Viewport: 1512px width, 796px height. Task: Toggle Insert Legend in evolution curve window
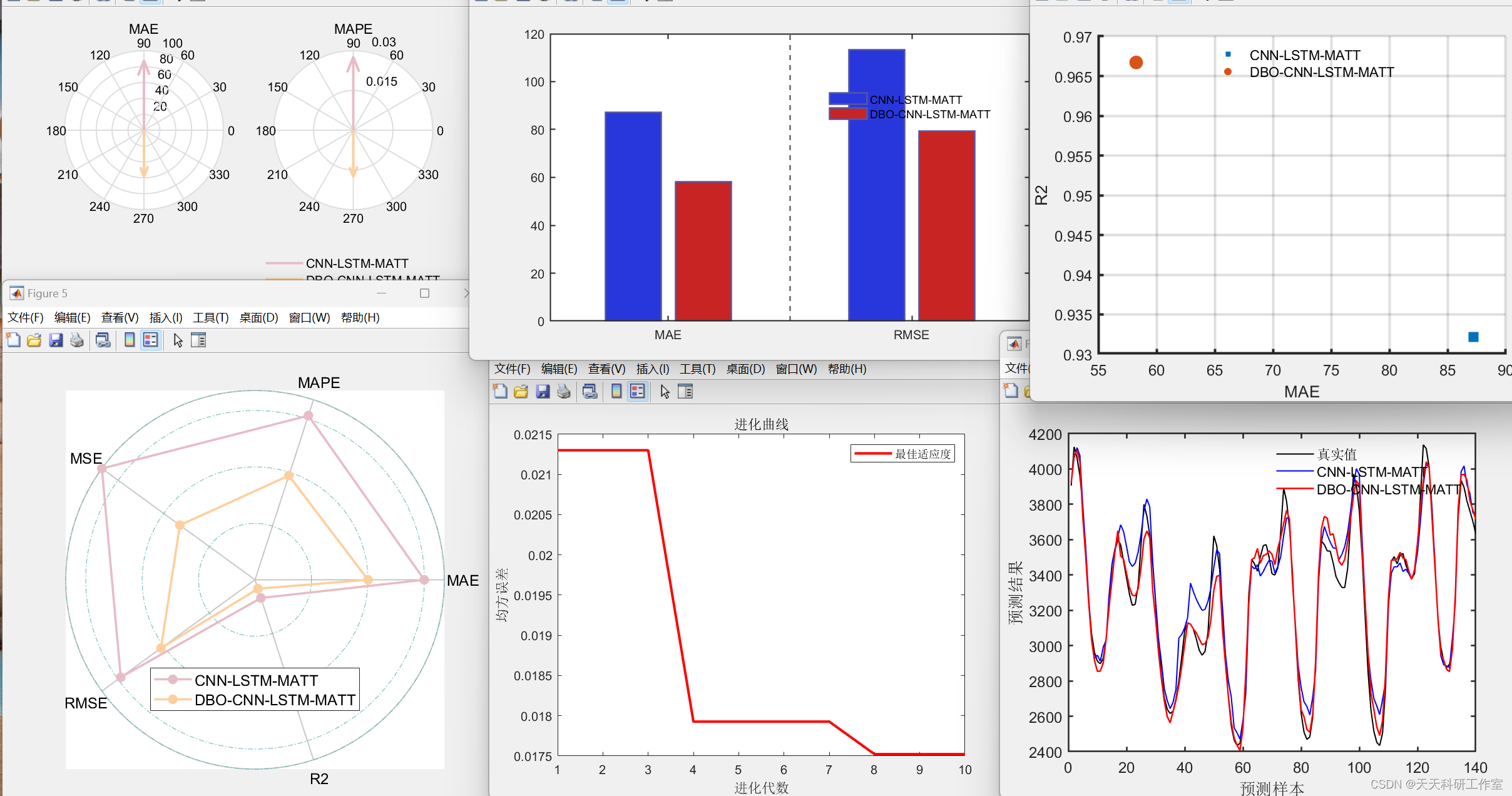637,391
